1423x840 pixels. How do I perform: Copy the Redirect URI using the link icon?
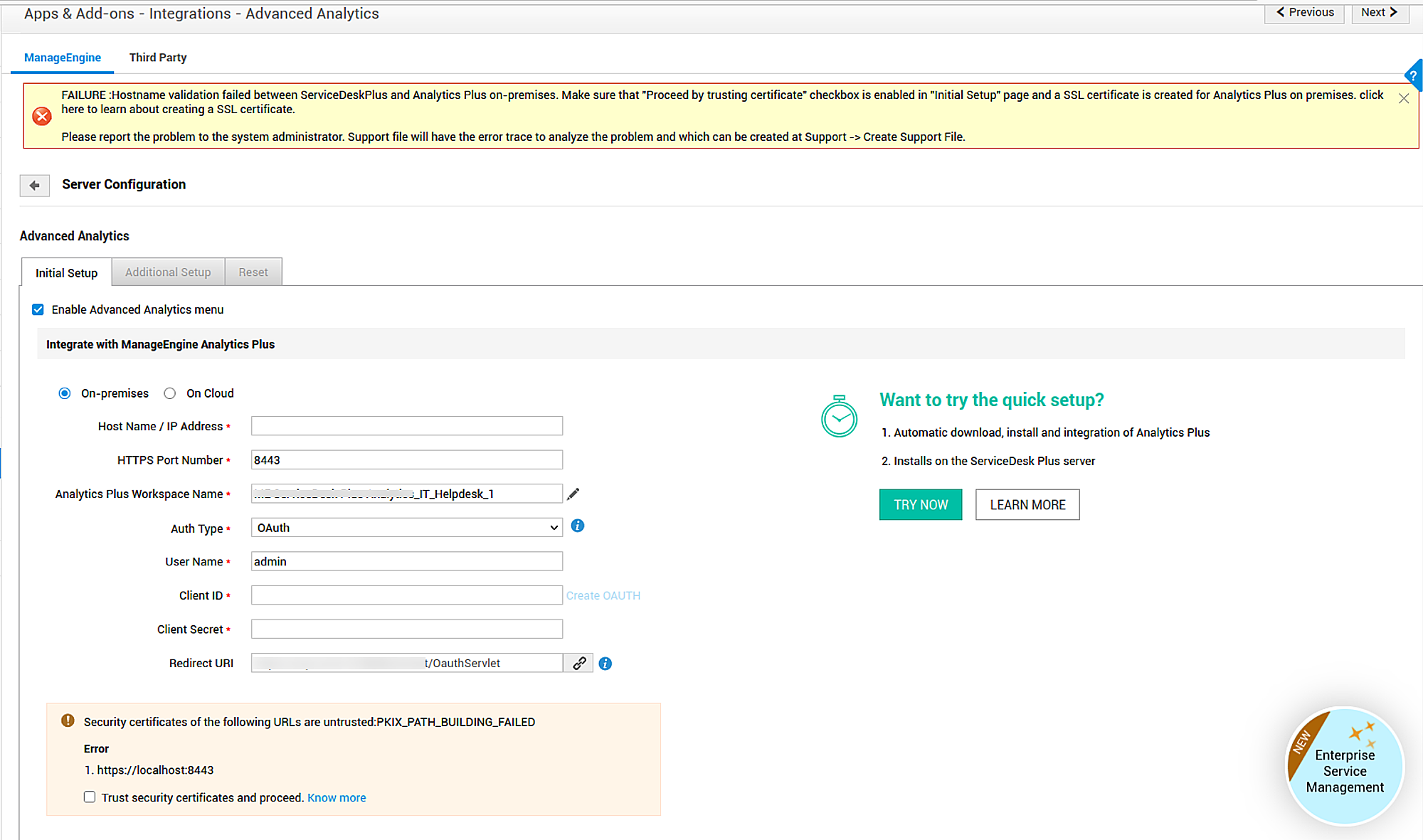click(x=579, y=663)
